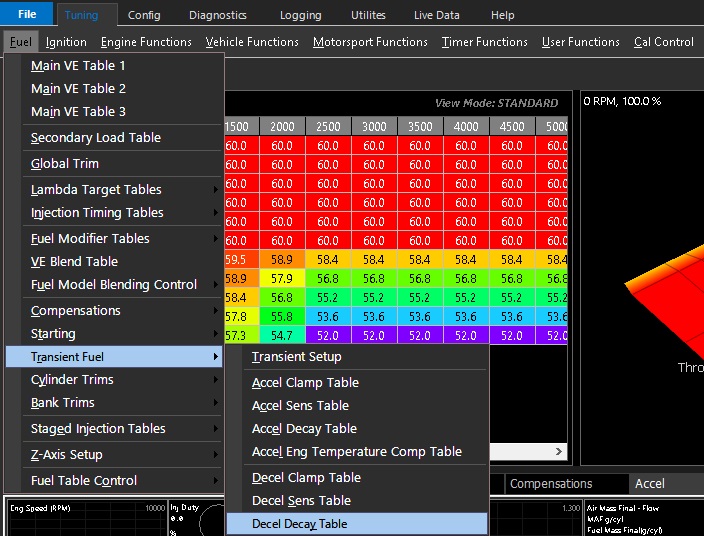Click the 3D surface plot view
The image size is (704, 536).
pyautogui.click(x=642, y=278)
